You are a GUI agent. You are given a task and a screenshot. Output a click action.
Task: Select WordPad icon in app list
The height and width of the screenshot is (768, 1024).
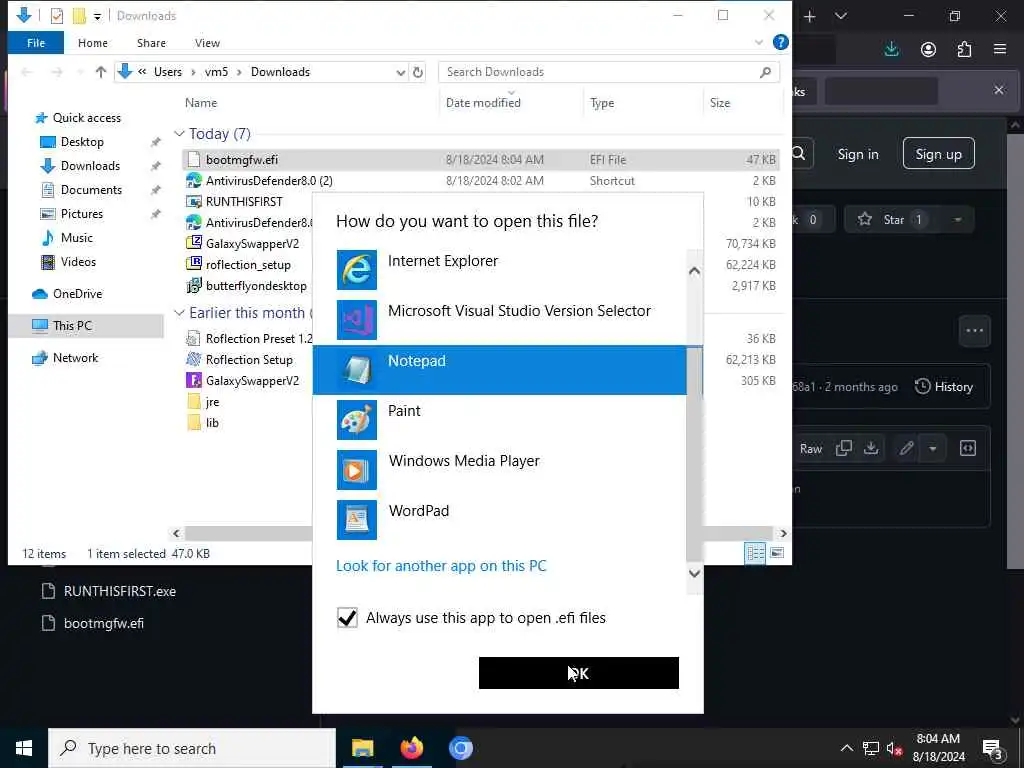point(357,520)
